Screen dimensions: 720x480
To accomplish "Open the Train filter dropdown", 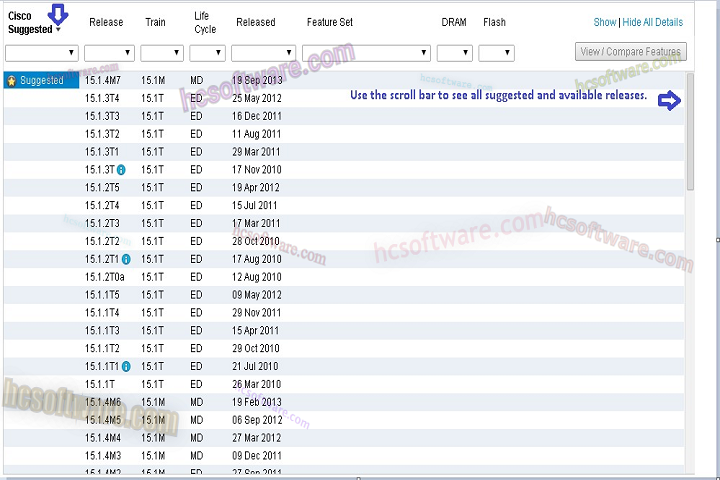I will 162,53.
